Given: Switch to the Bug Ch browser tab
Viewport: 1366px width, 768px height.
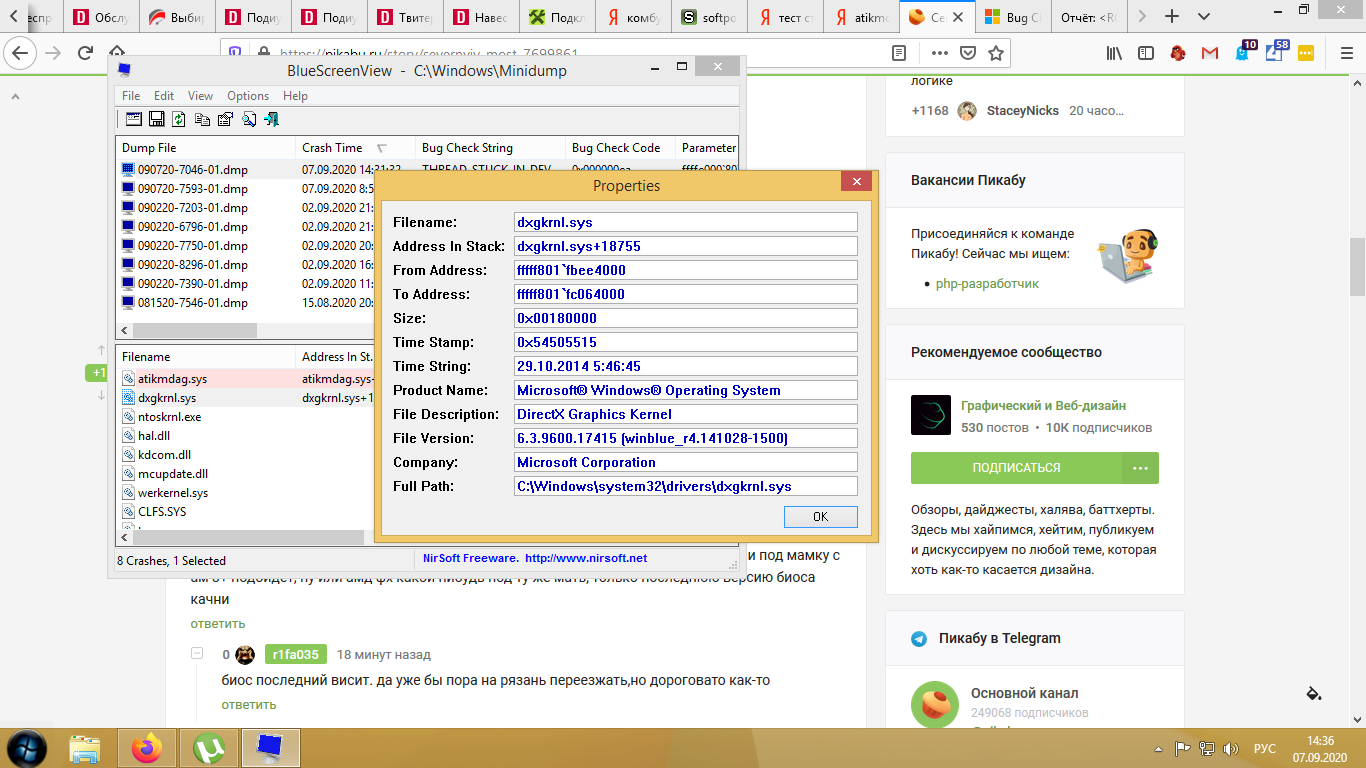Looking at the screenshot, I should point(1013,17).
